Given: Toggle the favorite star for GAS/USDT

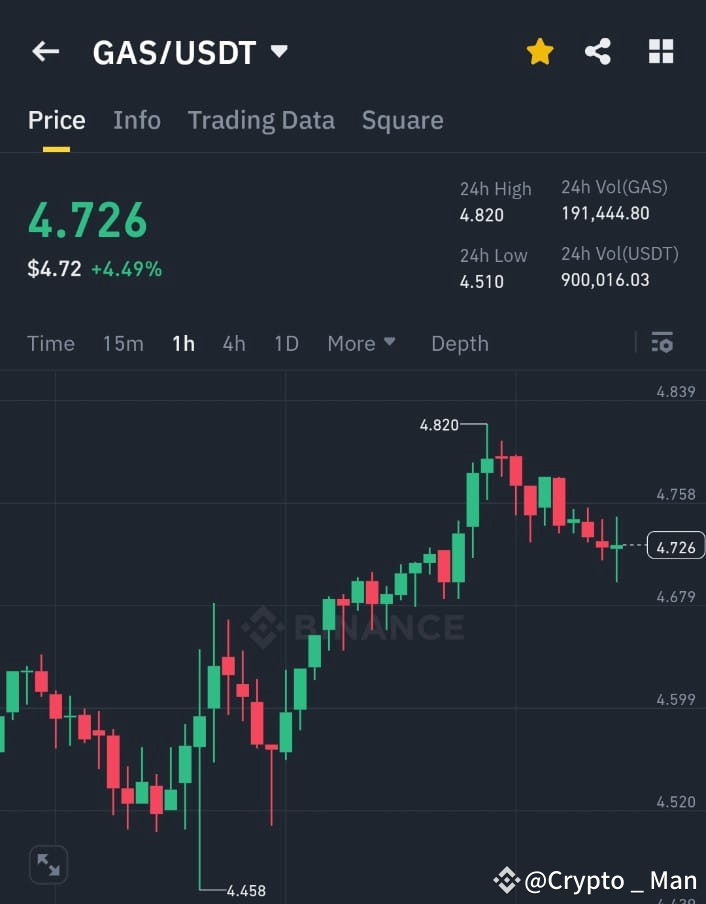Looking at the screenshot, I should pyautogui.click(x=539, y=51).
